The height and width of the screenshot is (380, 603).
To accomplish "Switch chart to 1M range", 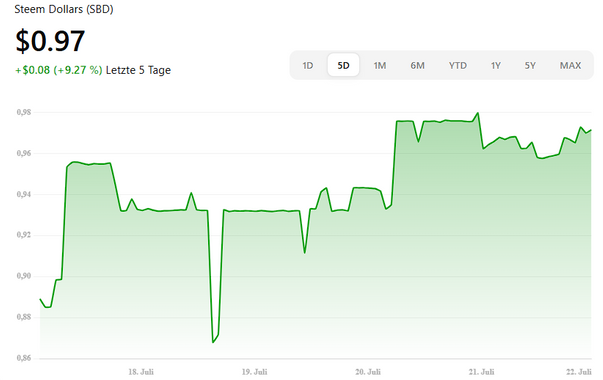I will coord(380,65).
